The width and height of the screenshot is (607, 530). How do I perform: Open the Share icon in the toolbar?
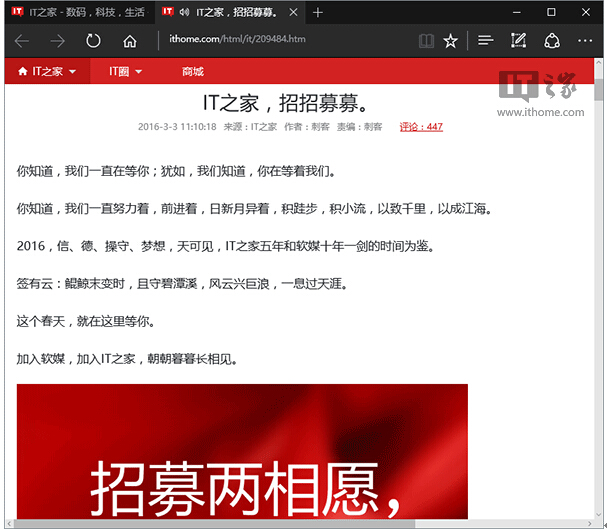[551, 41]
